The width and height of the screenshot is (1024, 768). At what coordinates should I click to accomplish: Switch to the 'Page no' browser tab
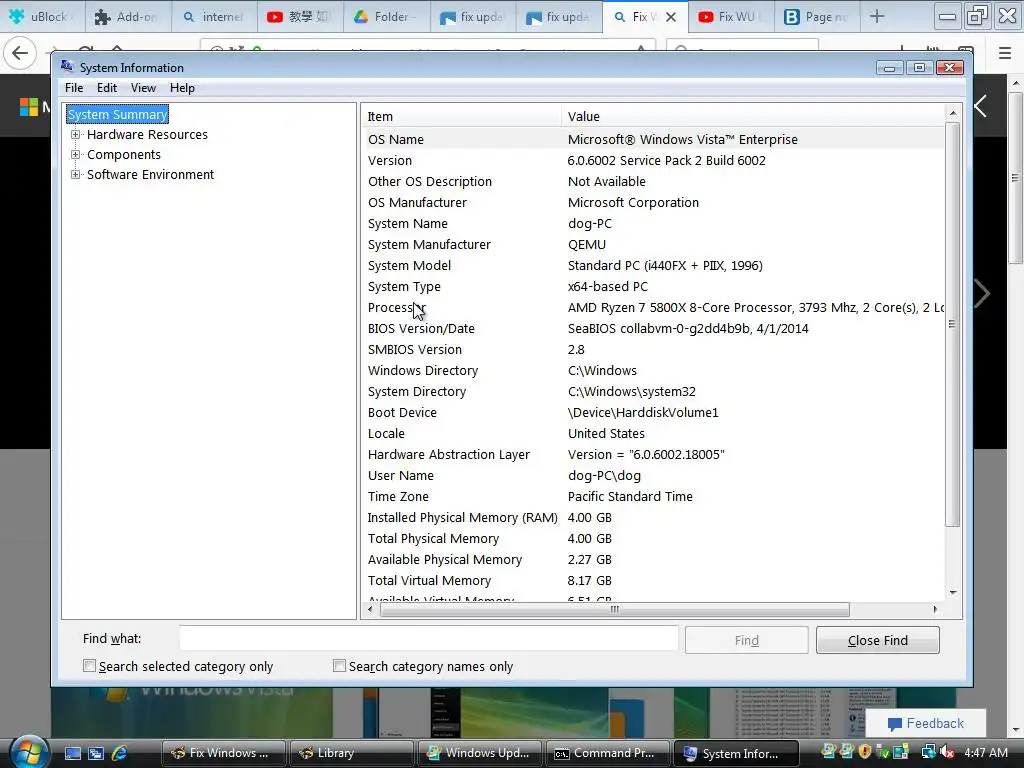[x=817, y=16]
